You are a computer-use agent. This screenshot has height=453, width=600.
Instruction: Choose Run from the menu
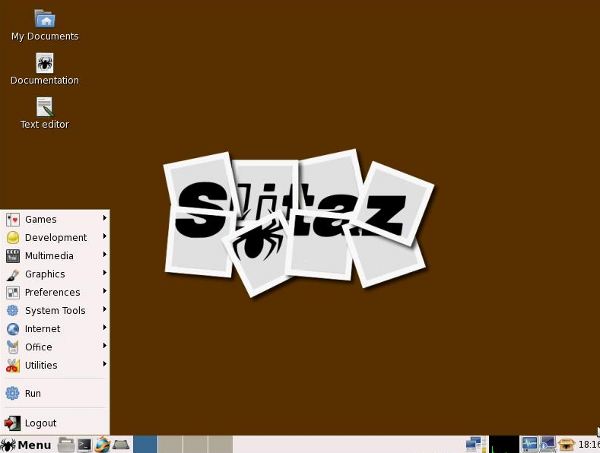tap(55, 393)
